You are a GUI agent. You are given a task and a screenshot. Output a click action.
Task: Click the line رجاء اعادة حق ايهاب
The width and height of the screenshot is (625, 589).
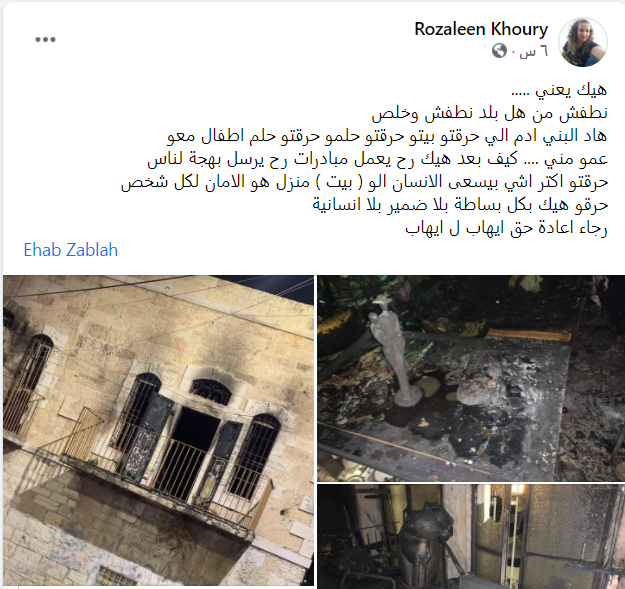506,228
